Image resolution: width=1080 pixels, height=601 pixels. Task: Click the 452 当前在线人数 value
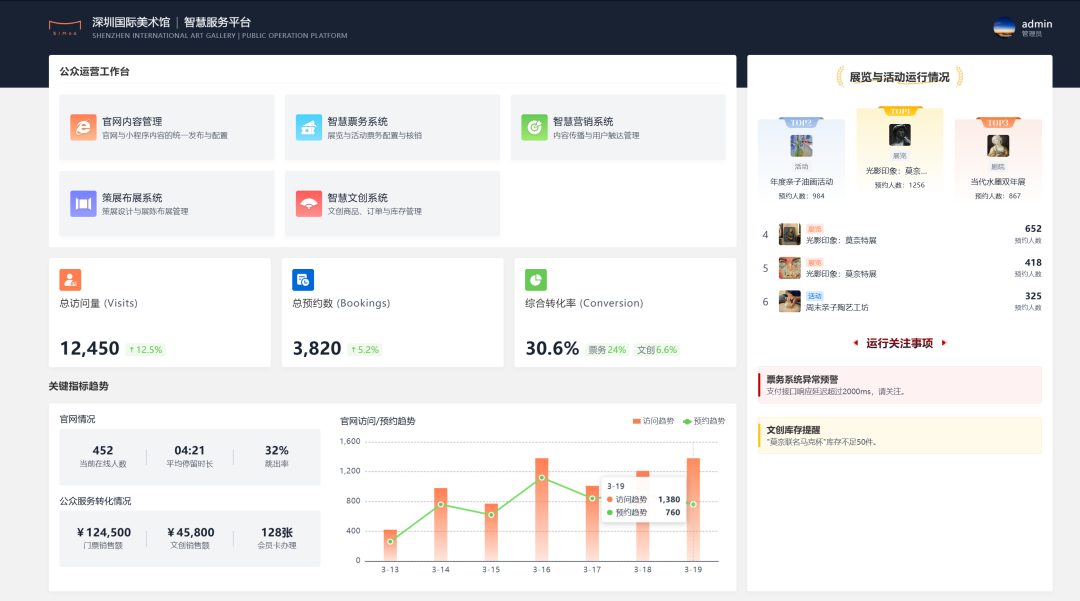(x=103, y=450)
